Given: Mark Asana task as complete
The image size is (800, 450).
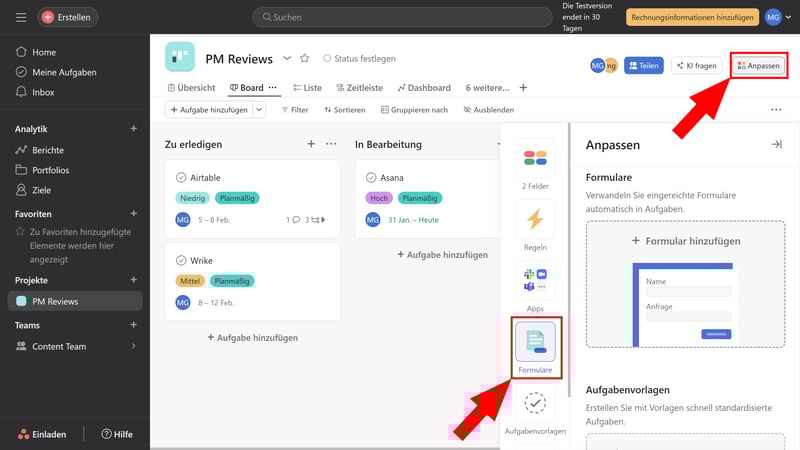Looking at the screenshot, I should point(371,177).
